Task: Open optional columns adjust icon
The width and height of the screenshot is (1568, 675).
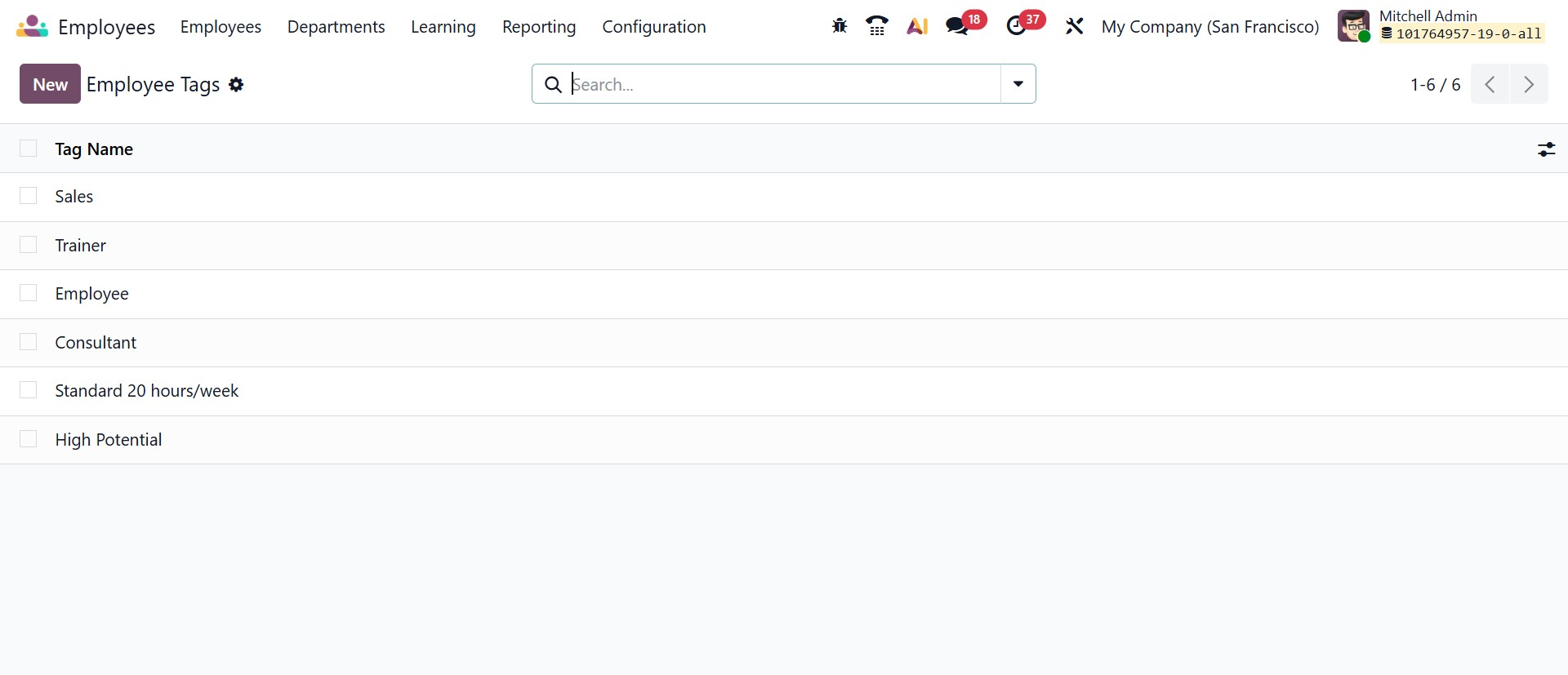Action: (x=1547, y=149)
